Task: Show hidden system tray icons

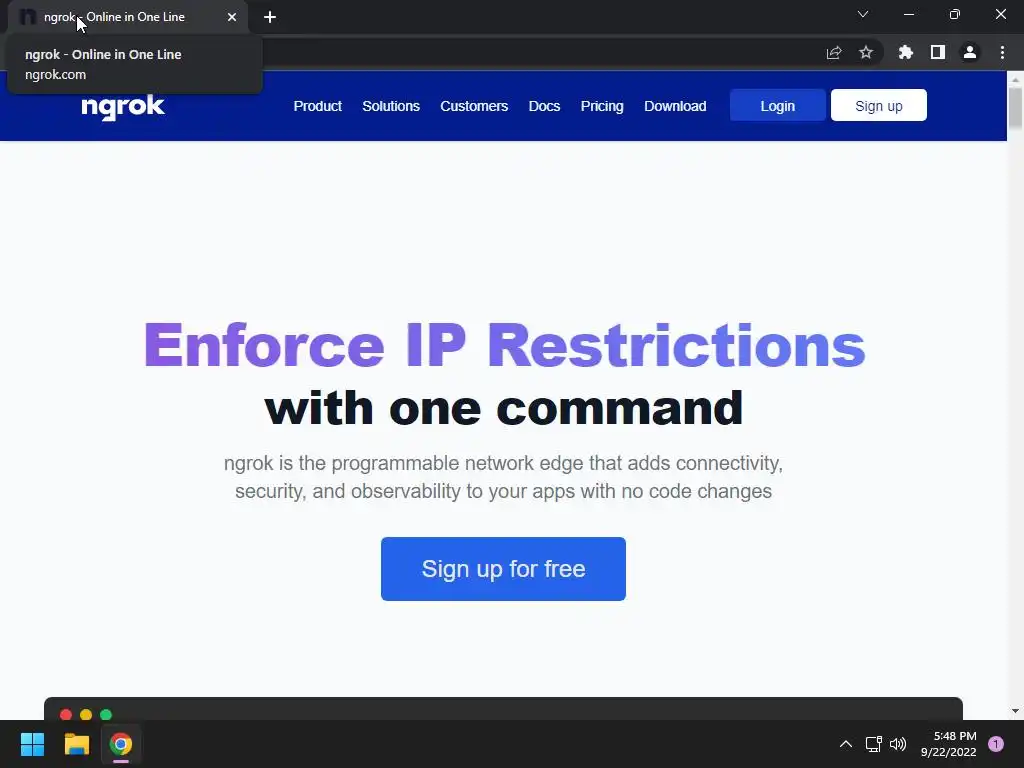Action: coord(846,744)
